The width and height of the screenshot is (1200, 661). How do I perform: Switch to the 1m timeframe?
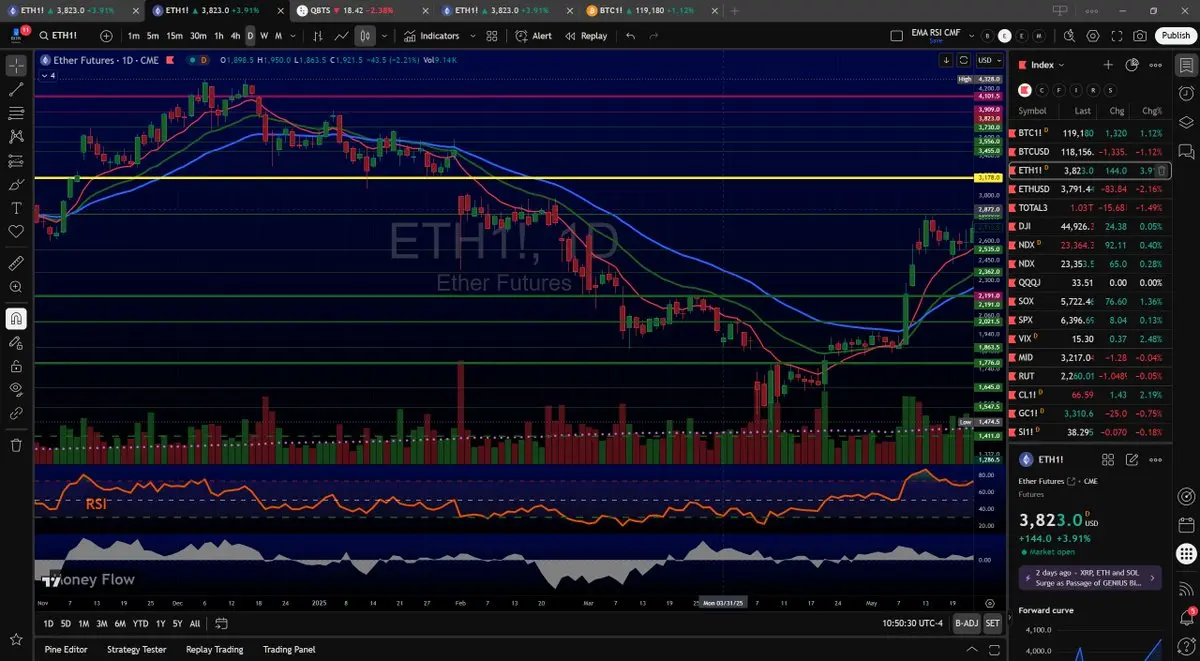click(x=133, y=36)
